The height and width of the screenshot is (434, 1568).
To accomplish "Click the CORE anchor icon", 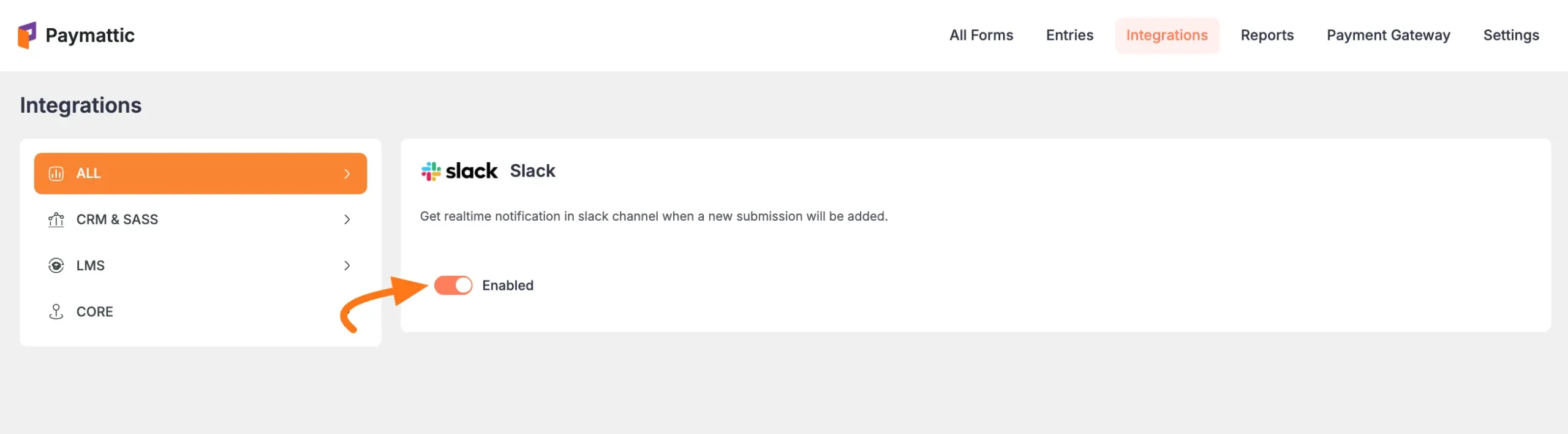I will click(56, 311).
